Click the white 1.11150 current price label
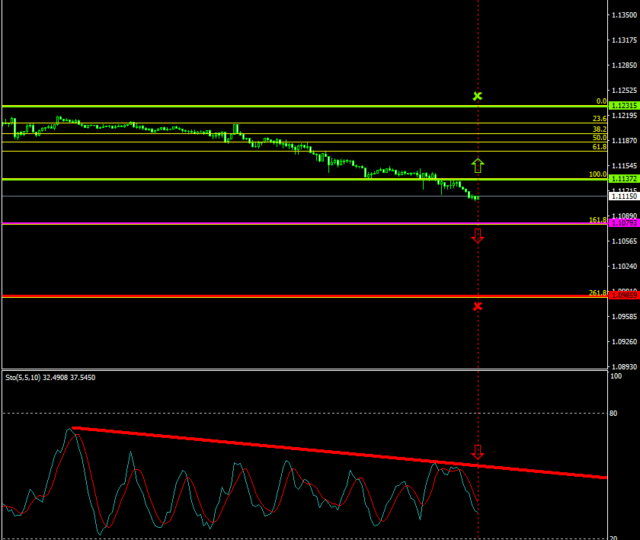This screenshot has width=640, height=540. (625, 197)
